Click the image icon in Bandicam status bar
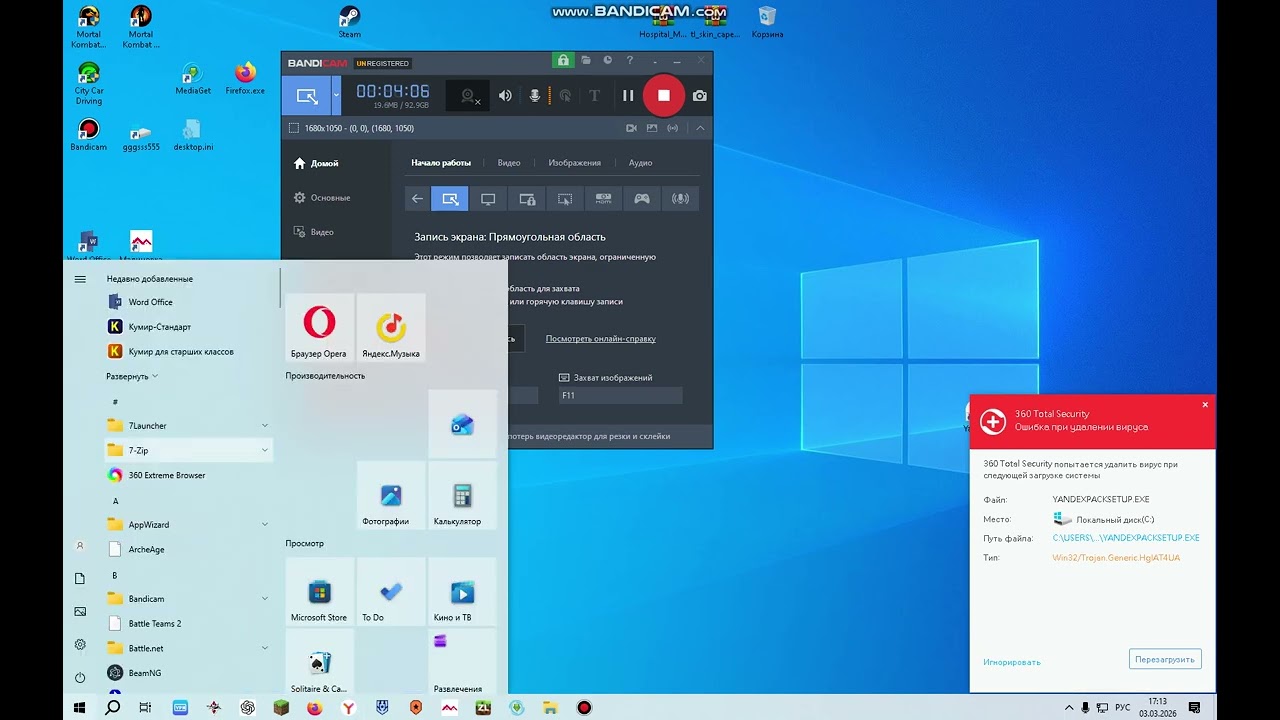The image size is (1280, 720). pos(652,128)
